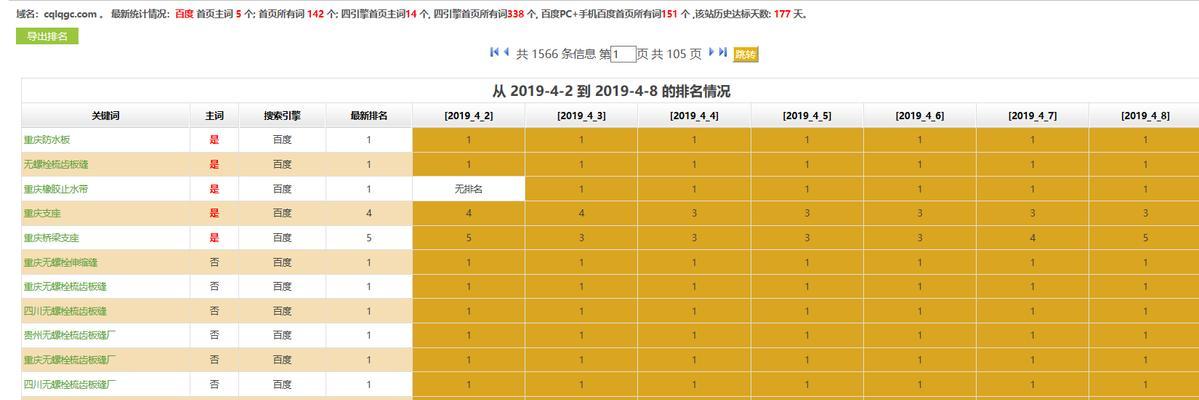Click the [2019_4_2] date column header
The width and height of the screenshot is (1199, 400).
coord(469,115)
